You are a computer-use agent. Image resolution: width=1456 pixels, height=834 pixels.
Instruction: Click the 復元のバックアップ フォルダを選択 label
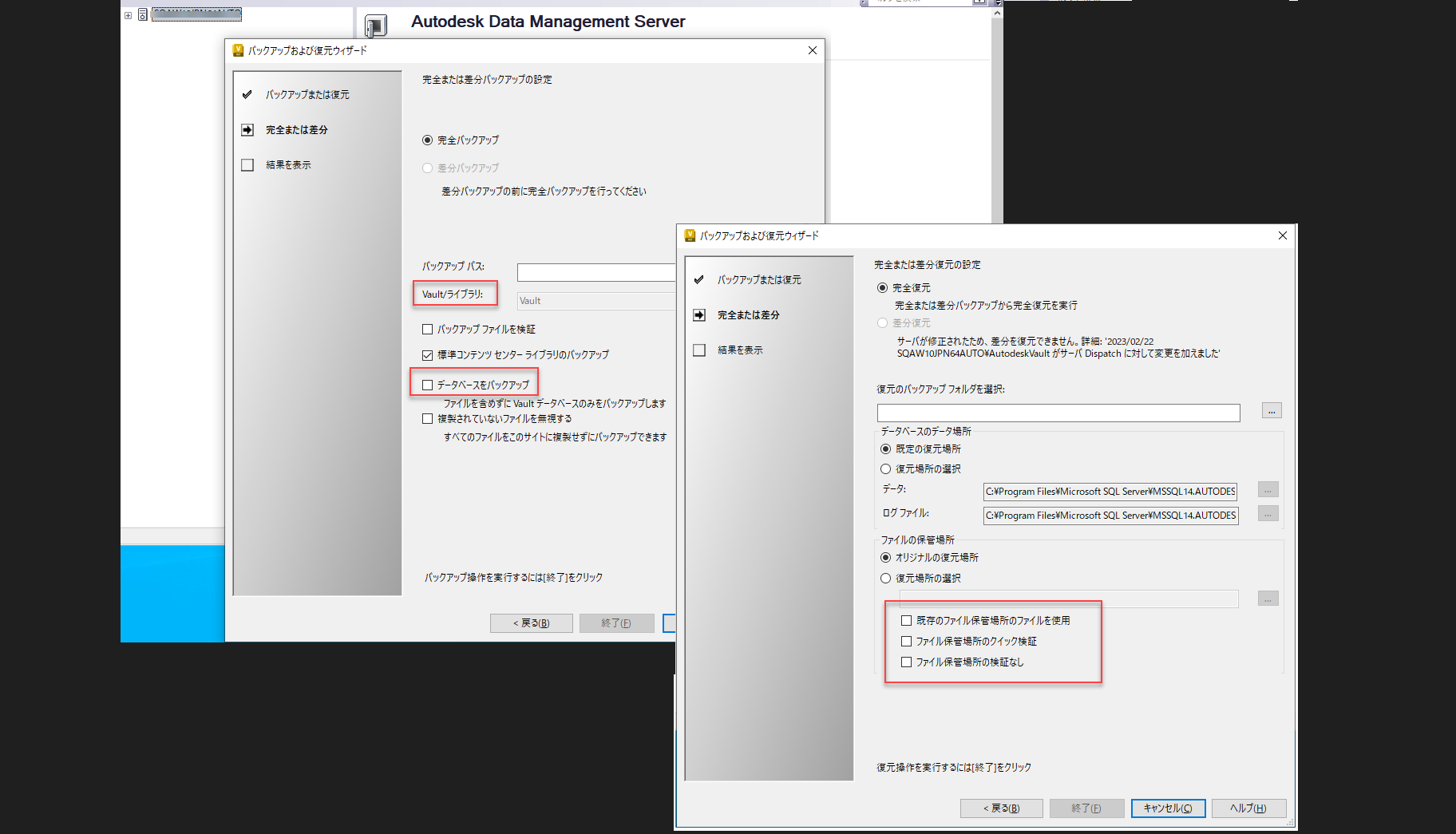tap(940, 389)
